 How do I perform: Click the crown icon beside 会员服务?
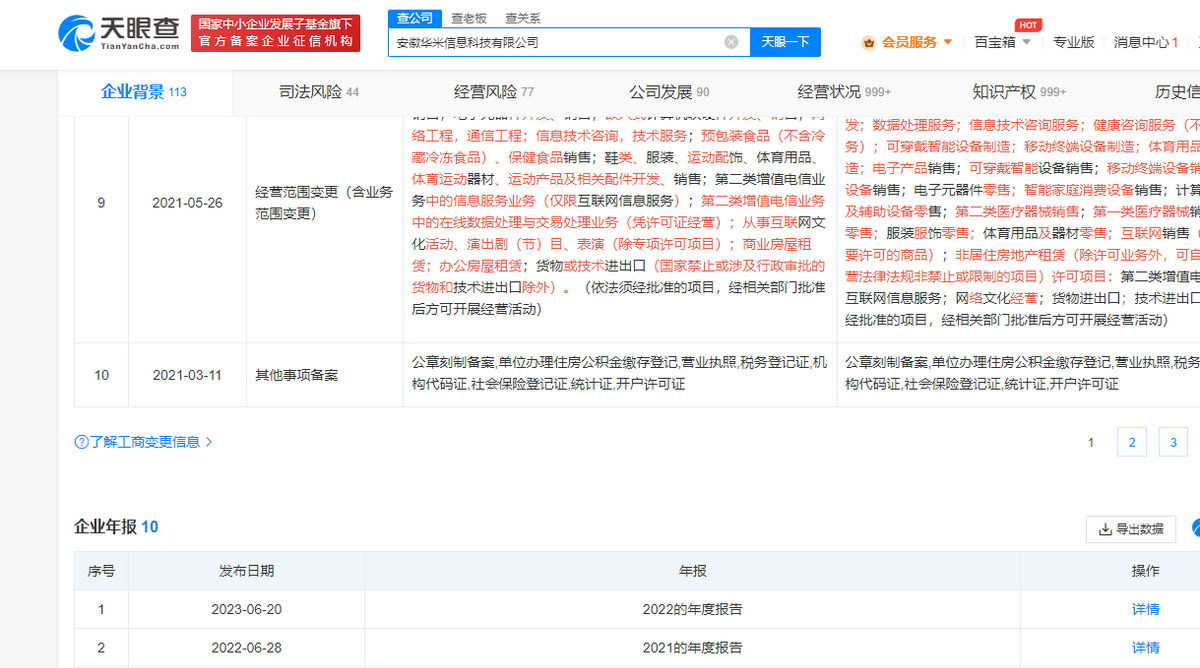tap(867, 42)
